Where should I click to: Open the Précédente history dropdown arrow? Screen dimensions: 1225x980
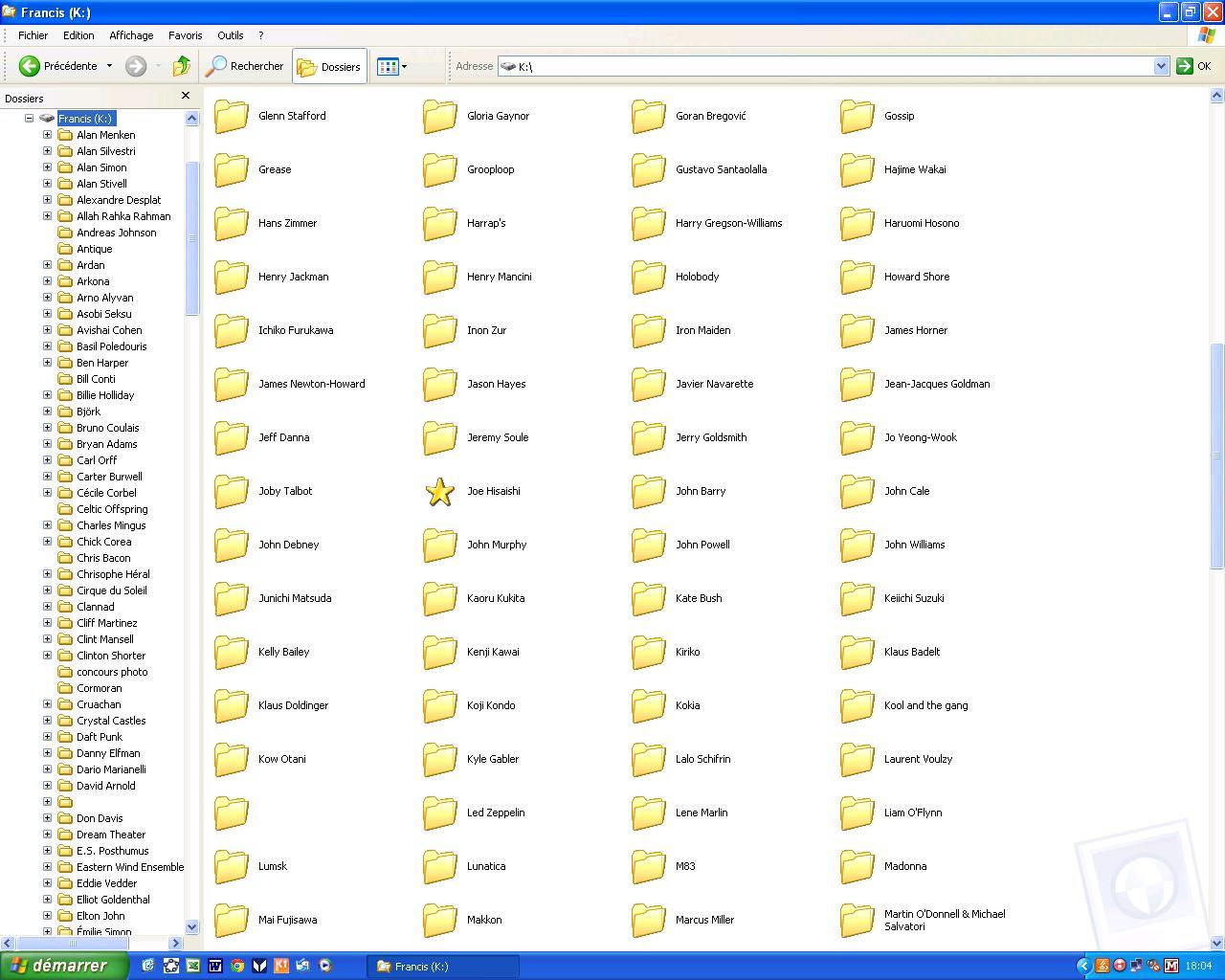[109, 66]
